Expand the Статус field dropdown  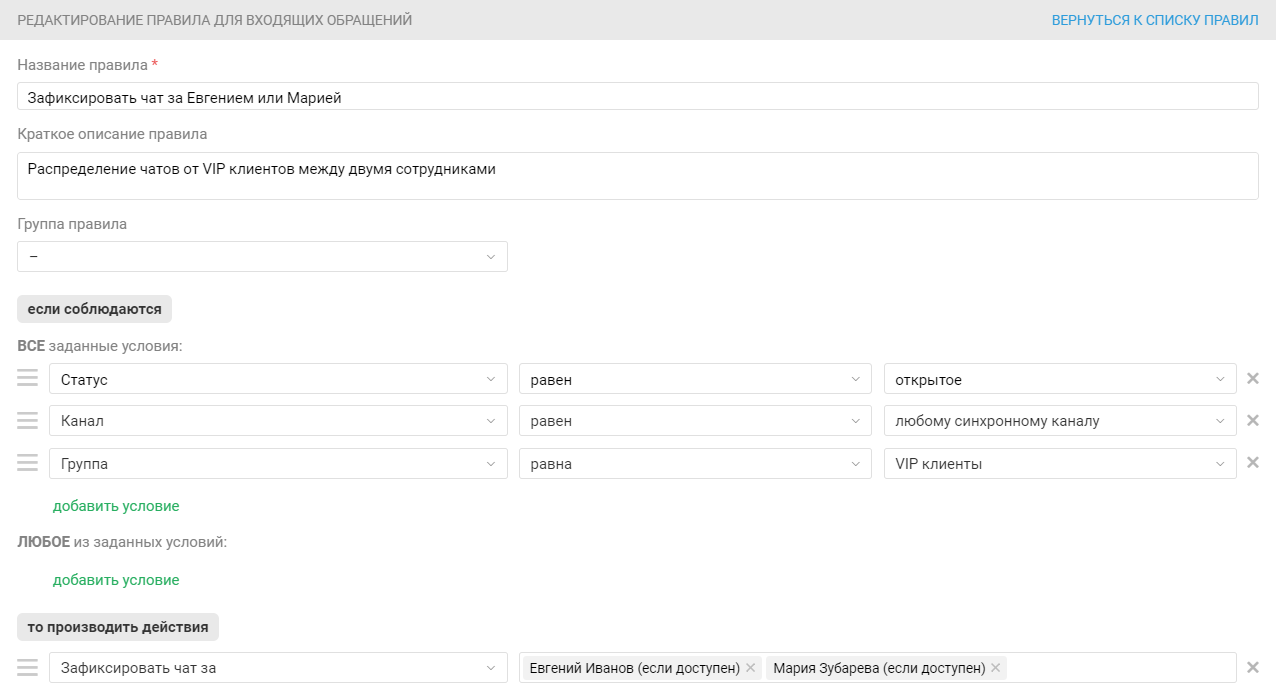(278, 380)
